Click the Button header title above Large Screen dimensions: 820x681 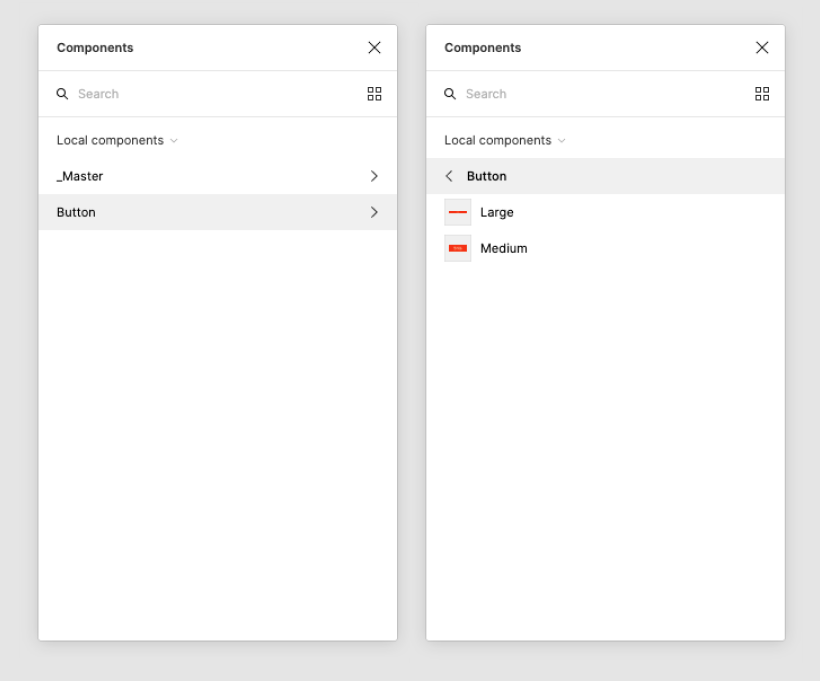click(487, 176)
